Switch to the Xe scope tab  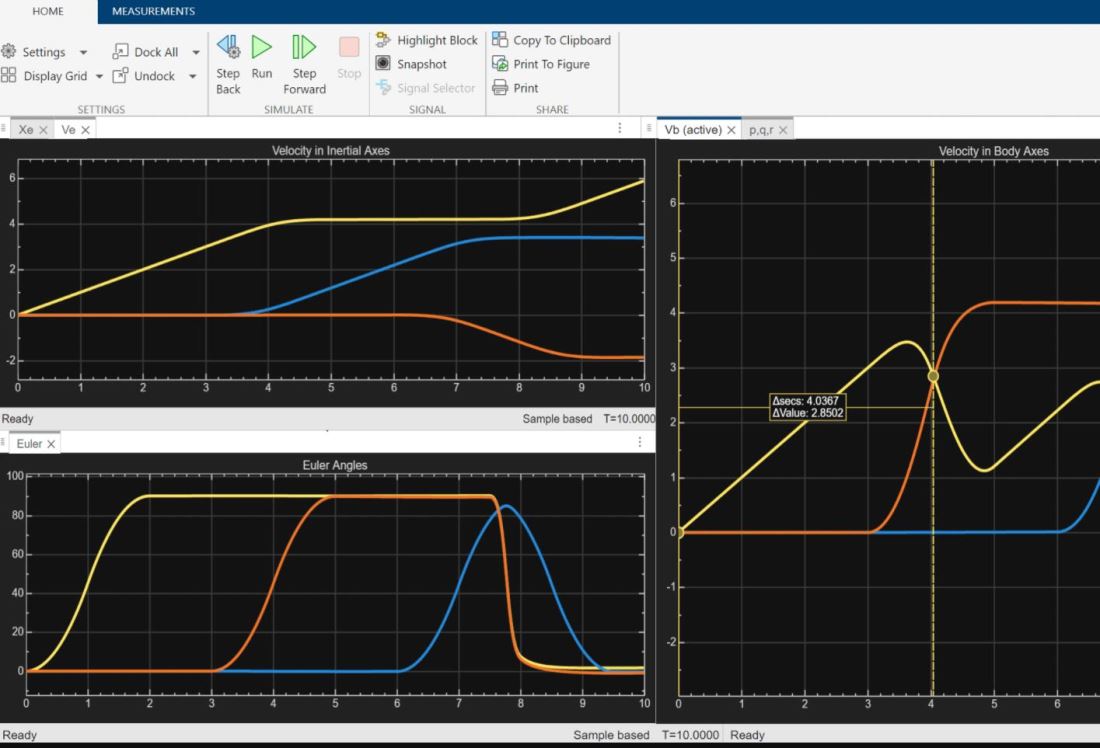pos(26,130)
